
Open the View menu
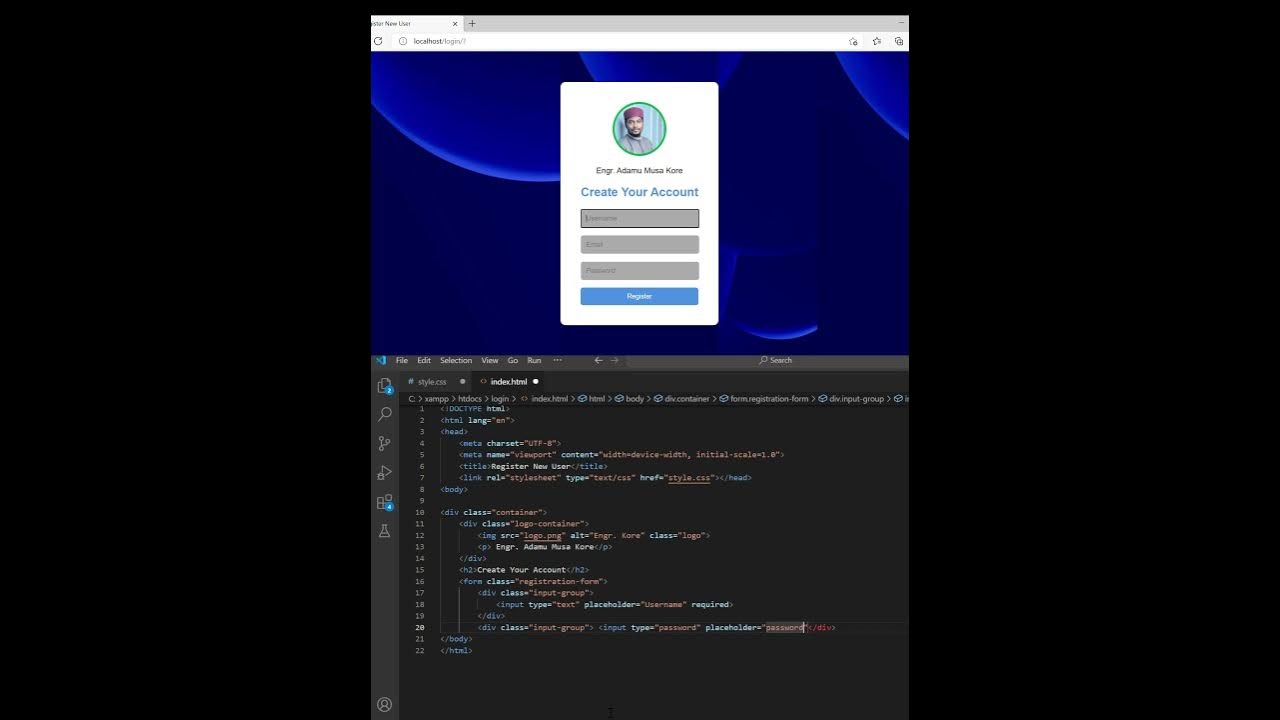point(490,360)
